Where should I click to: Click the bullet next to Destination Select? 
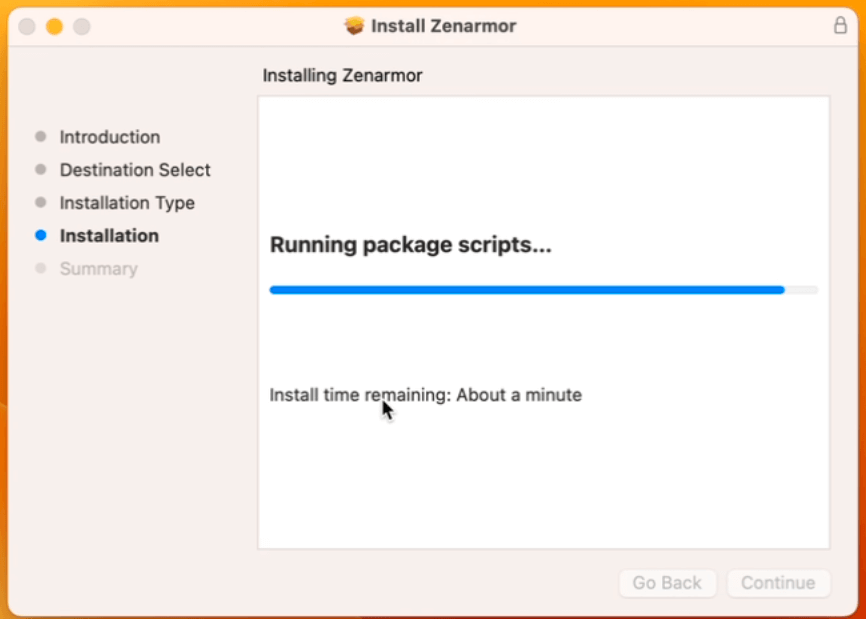(40, 170)
